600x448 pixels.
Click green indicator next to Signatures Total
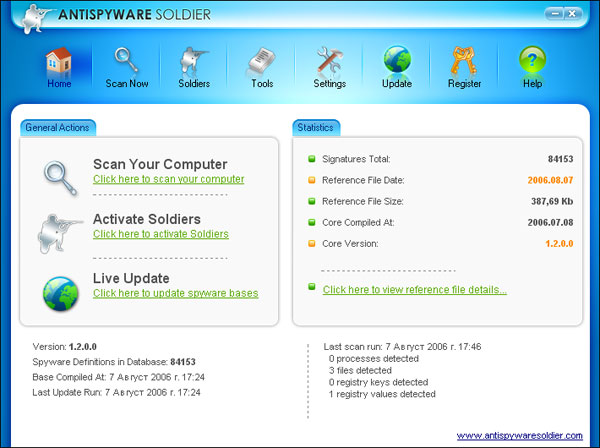tap(312, 159)
